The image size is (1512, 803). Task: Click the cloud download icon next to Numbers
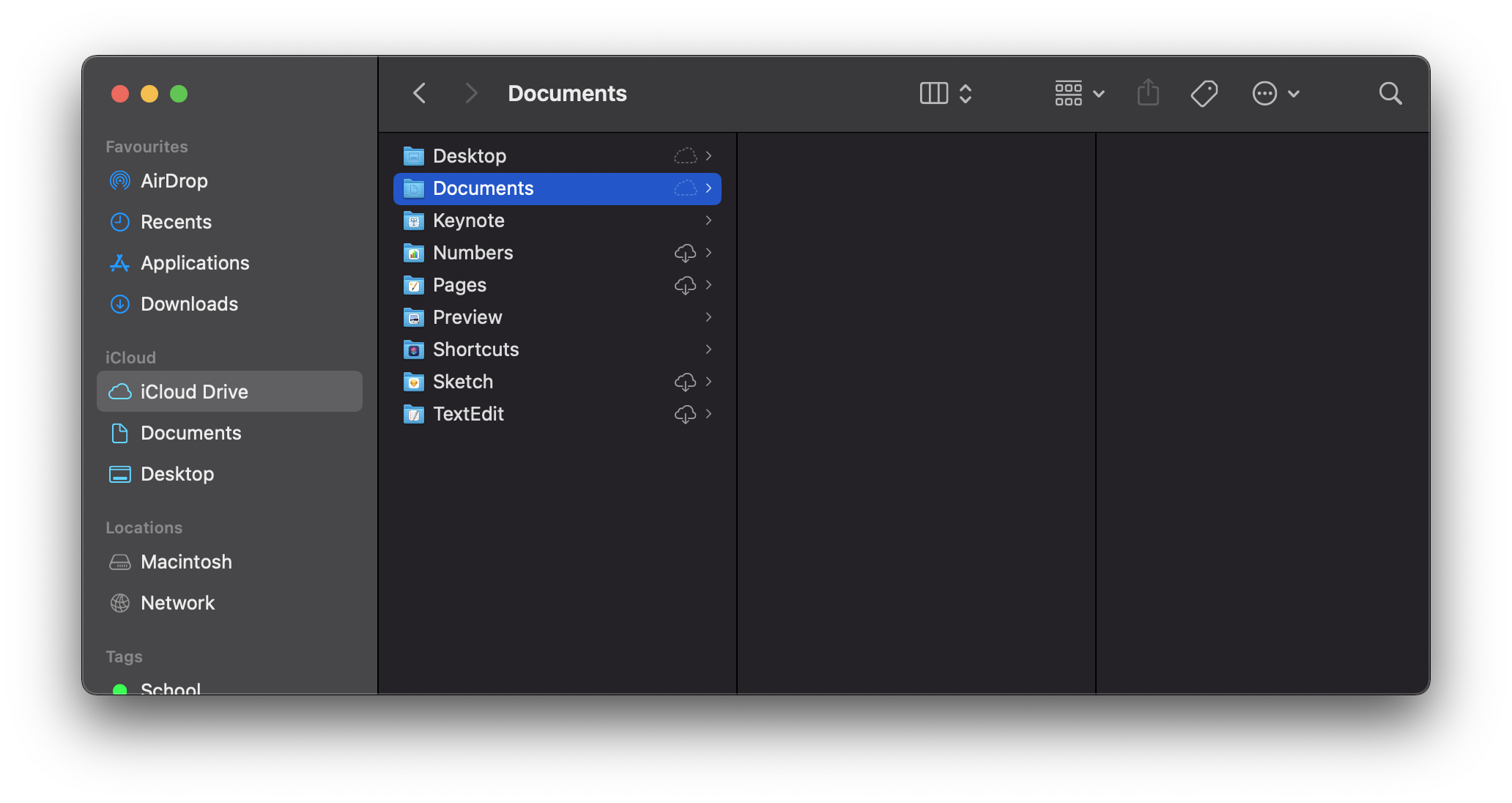point(685,254)
